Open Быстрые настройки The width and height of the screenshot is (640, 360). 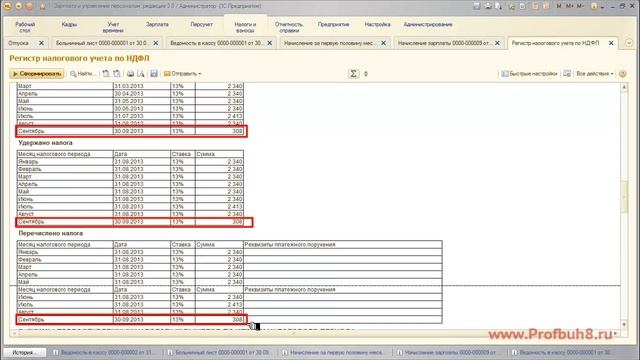coord(529,74)
